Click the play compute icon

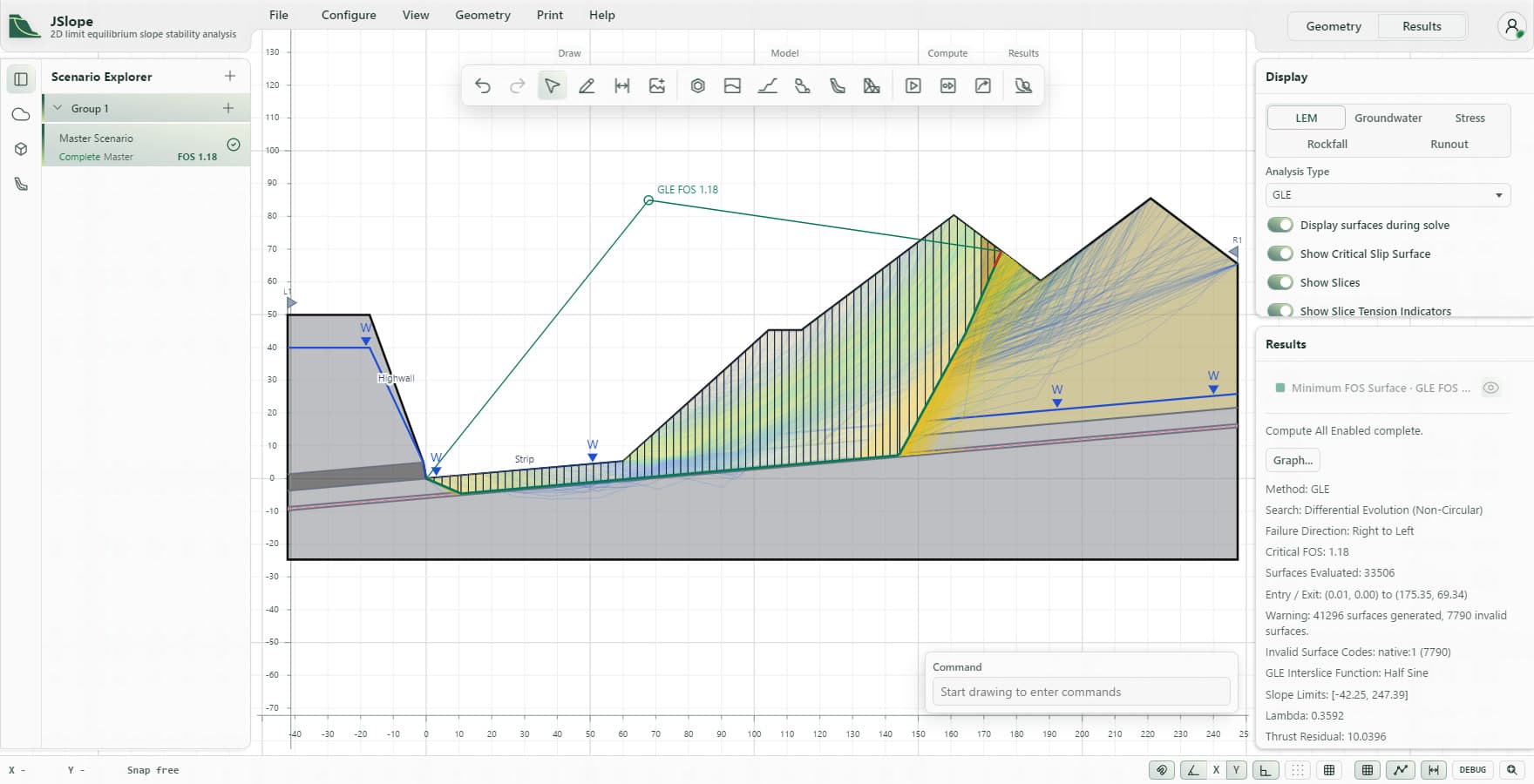point(913,85)
